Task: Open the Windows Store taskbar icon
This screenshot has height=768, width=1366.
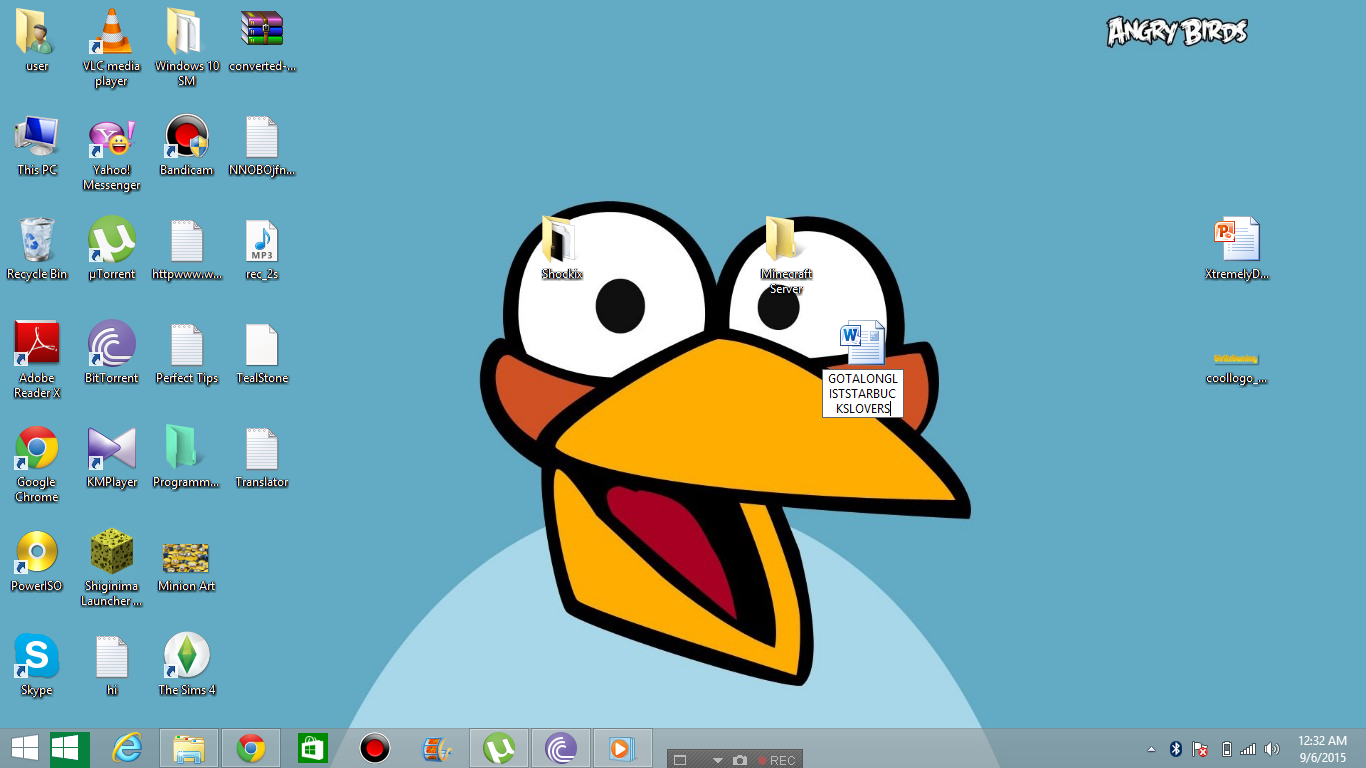Action: tap(312, 748)
